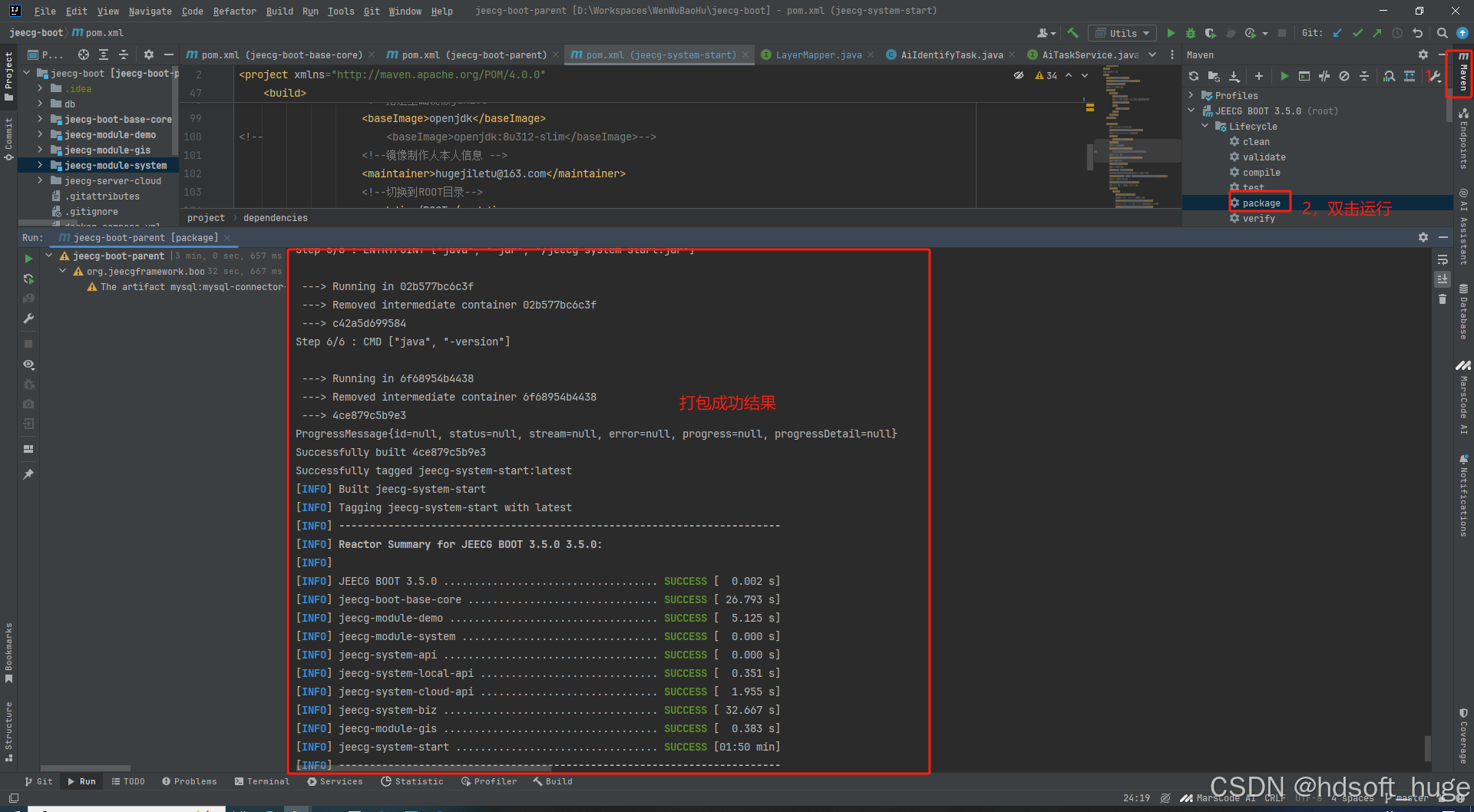Viewport: 1474px width, 812px height.
Task: Expand Profiles node in Maven panel
Action: coord(1191,95)
